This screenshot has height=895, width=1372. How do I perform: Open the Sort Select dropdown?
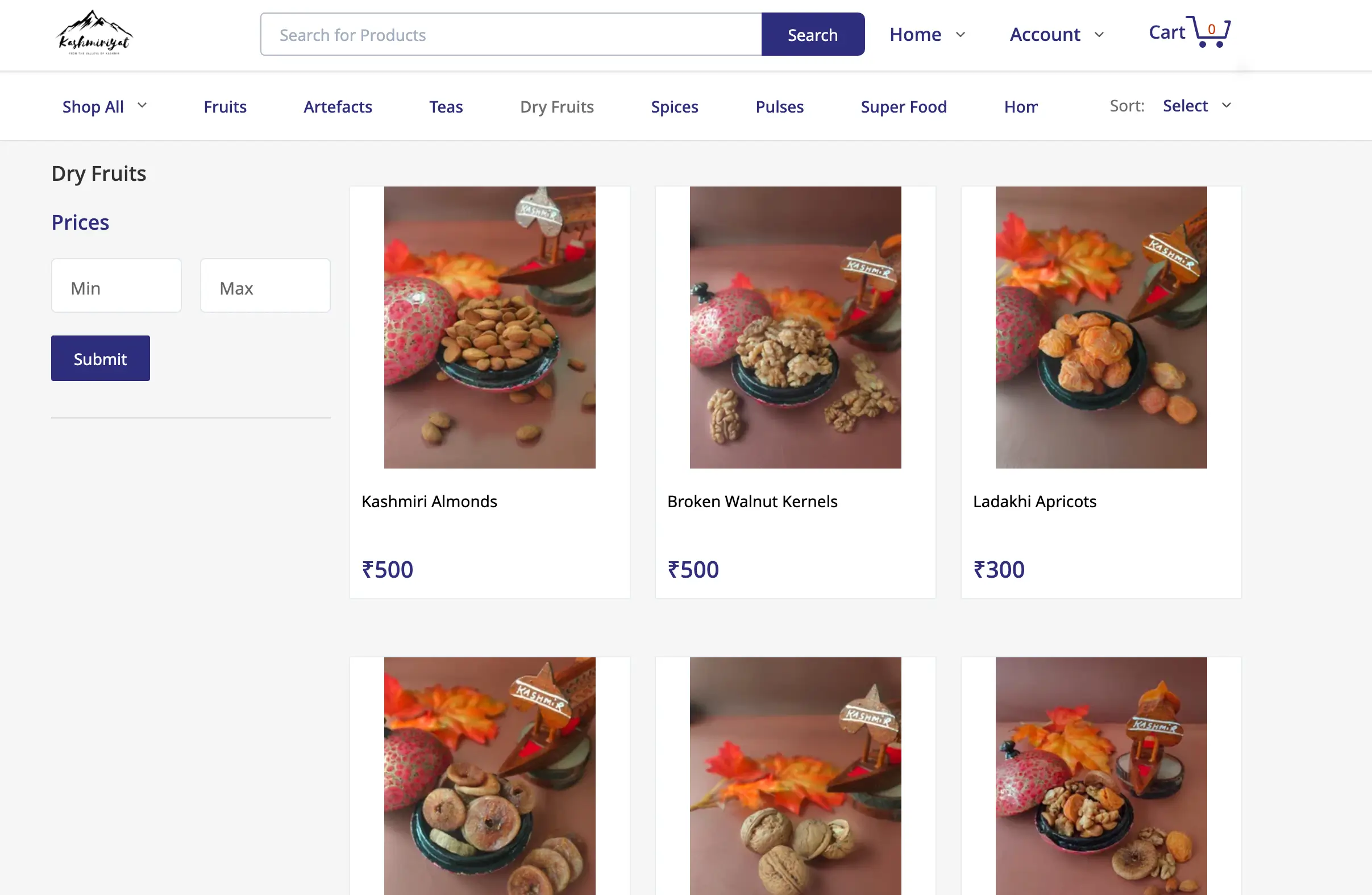click(x=1196, y=106)
